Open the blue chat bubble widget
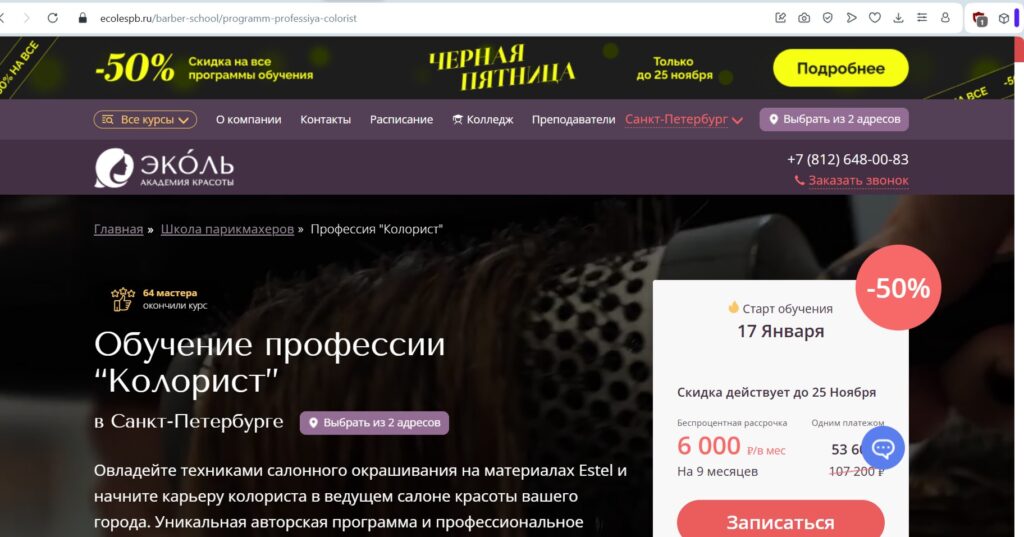 tap(883, 448)
